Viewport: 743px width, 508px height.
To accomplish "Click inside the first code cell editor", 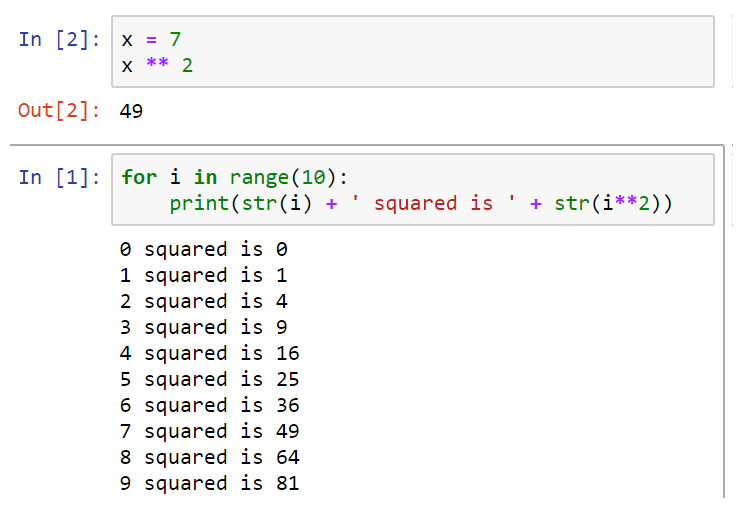I will tap(413, 51).
